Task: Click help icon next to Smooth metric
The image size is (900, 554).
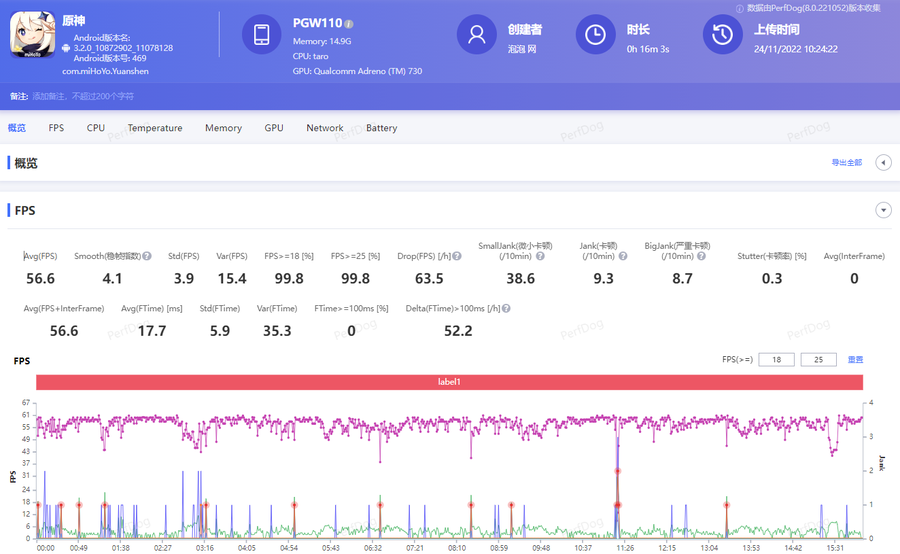Action: click(x=147, y=256)
